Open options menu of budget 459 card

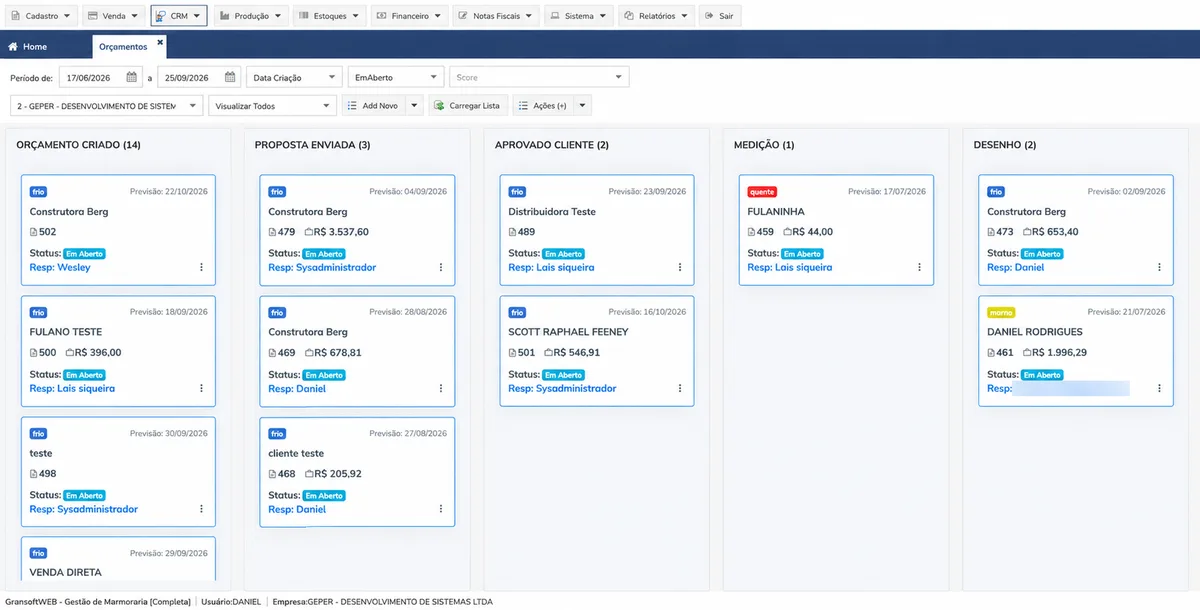tap(919, 267)
